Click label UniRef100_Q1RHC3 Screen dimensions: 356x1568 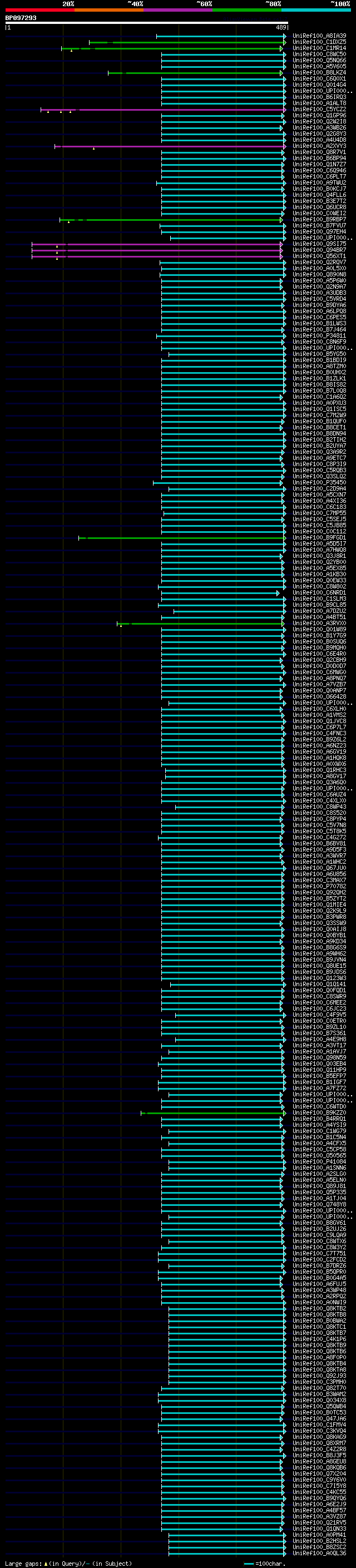pyautogui.click(x=319, y=770)
